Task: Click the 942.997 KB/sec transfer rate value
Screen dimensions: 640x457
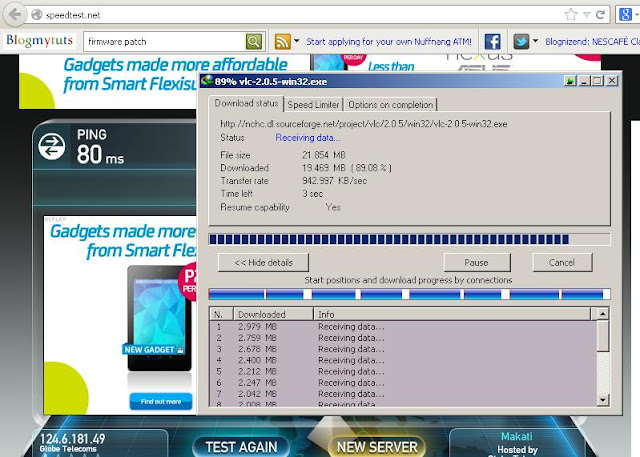Action: click(335, 181)
